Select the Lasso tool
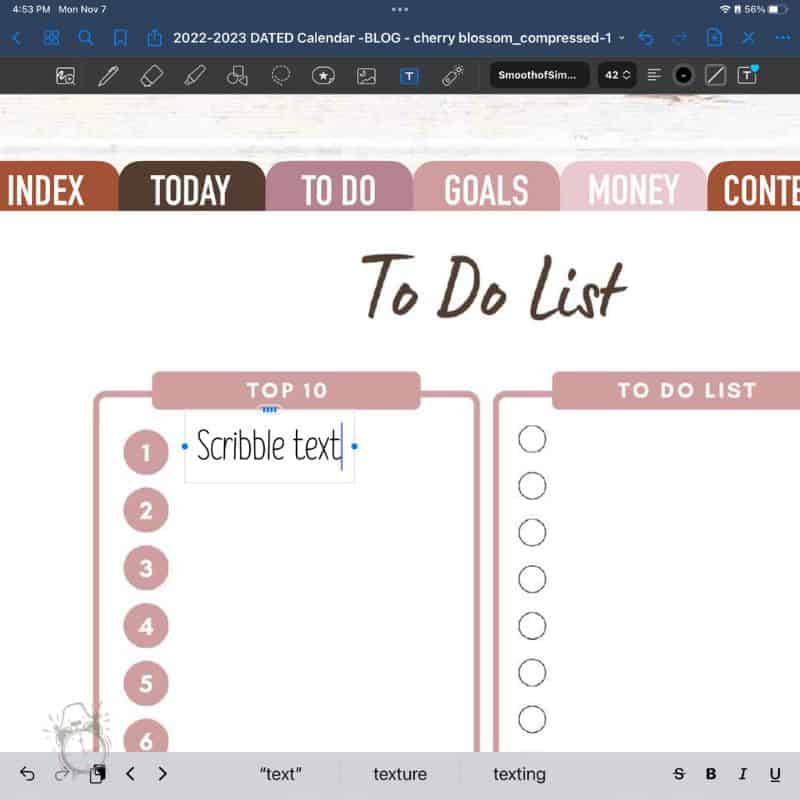The height and width of the screenshot is (800, 800). click(x=281, y=76)
